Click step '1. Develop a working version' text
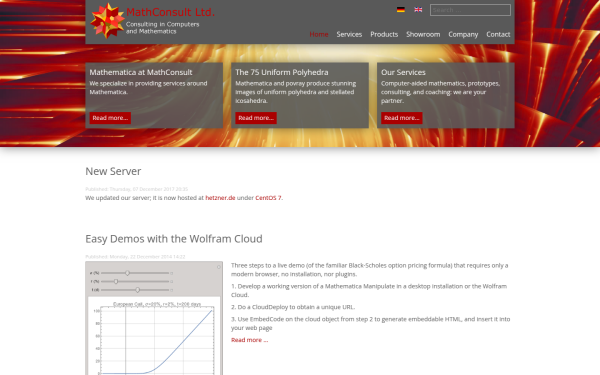 (x=369, y=290)
